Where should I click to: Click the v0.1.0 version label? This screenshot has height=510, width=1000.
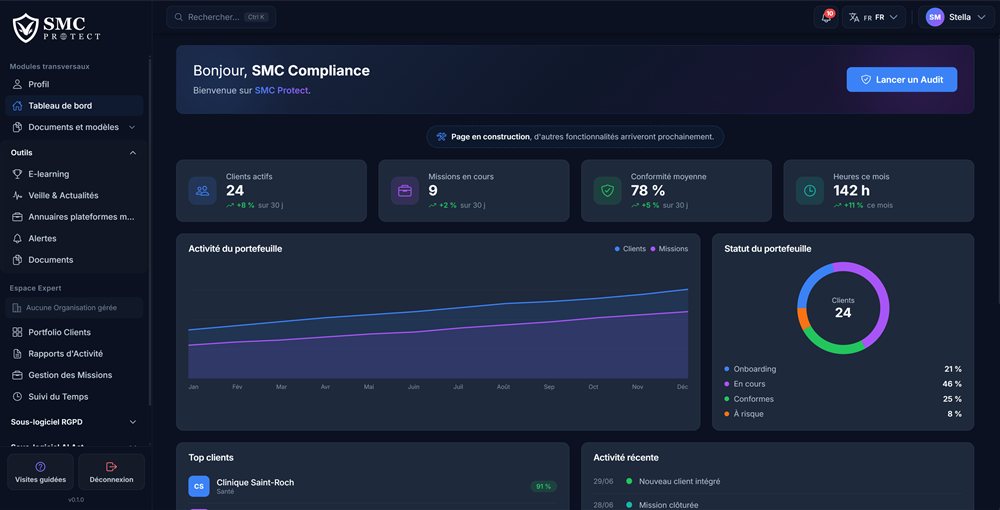76,500
